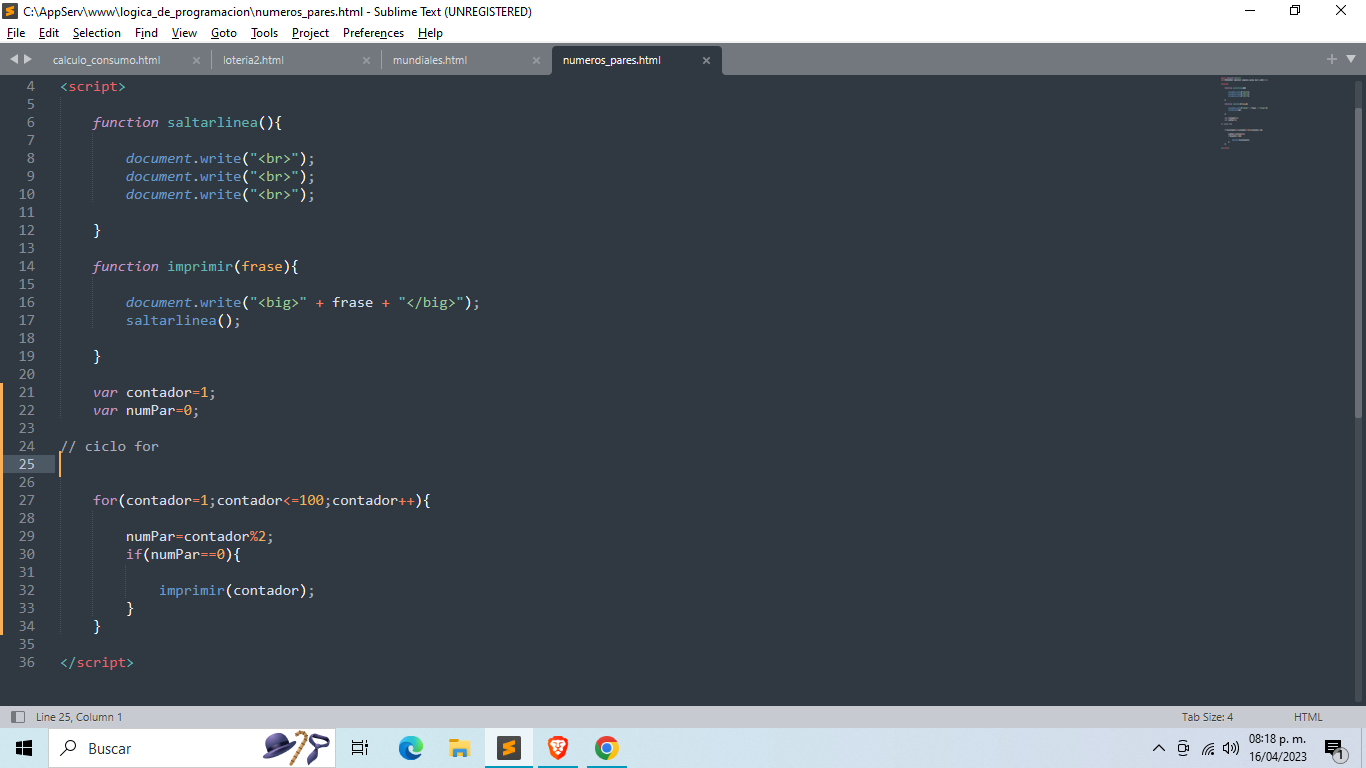
Task: Close the numeros_pares.html tab
Action: [x=706, y=60]
